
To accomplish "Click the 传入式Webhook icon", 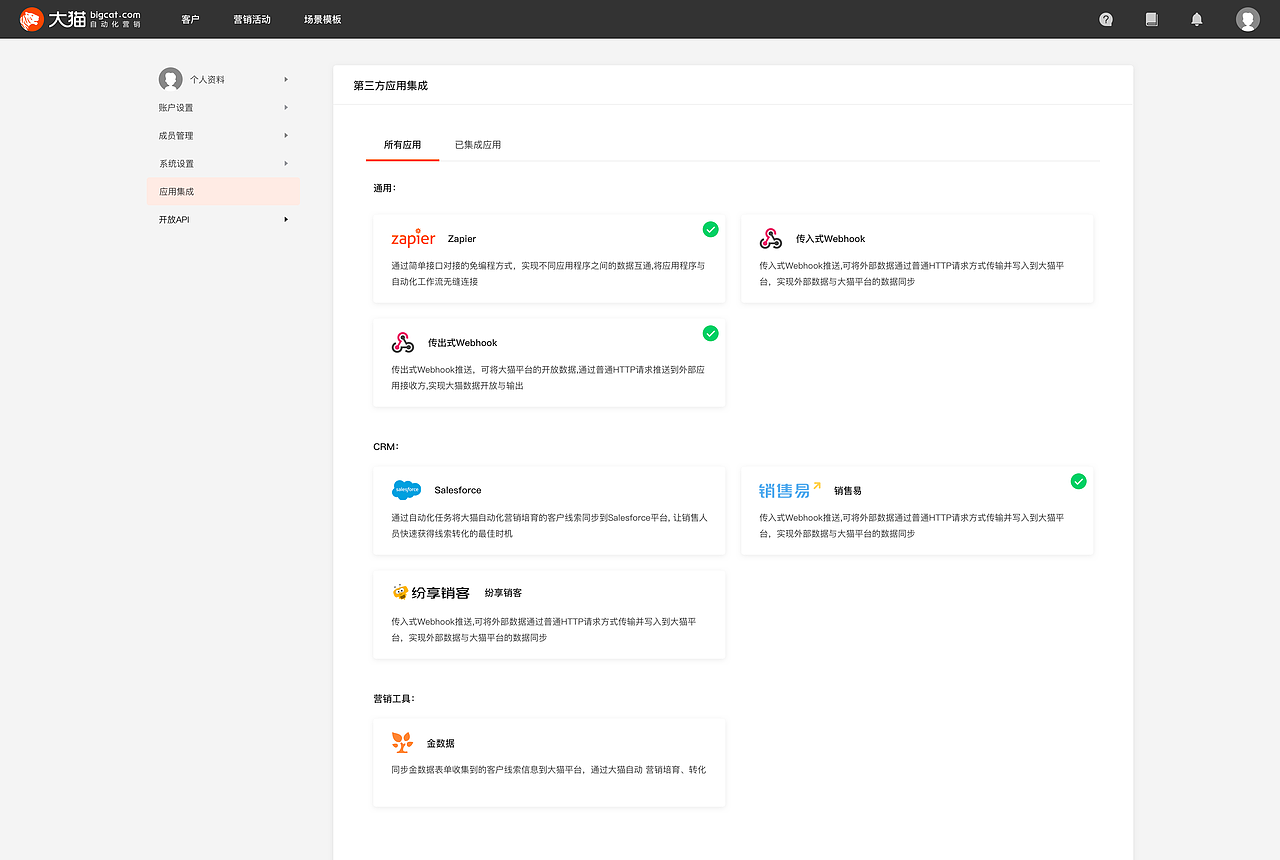I will click(770, 238).
